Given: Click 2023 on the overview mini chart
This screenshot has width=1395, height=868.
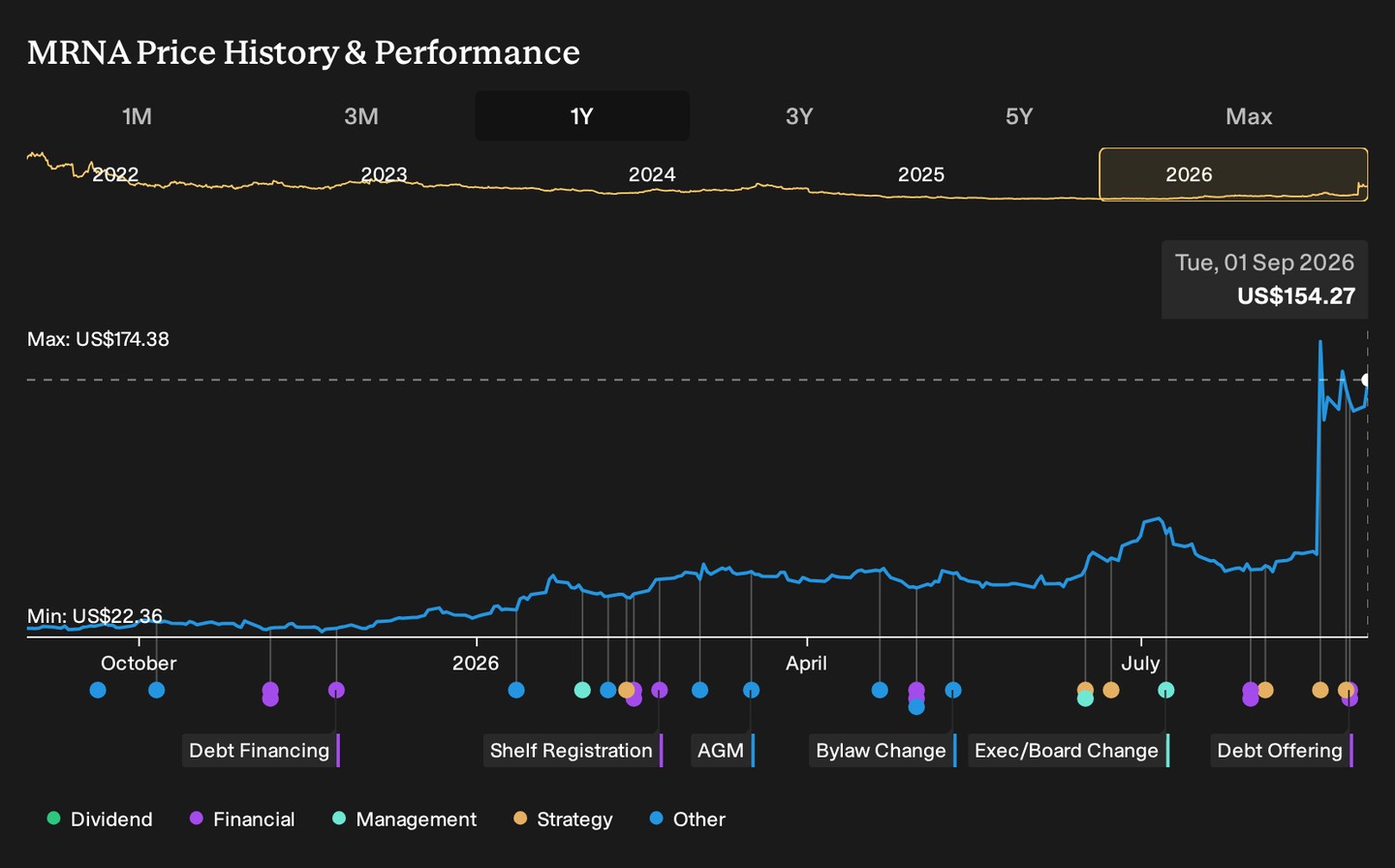Looking at the screenshot, I should pos(384,174).
